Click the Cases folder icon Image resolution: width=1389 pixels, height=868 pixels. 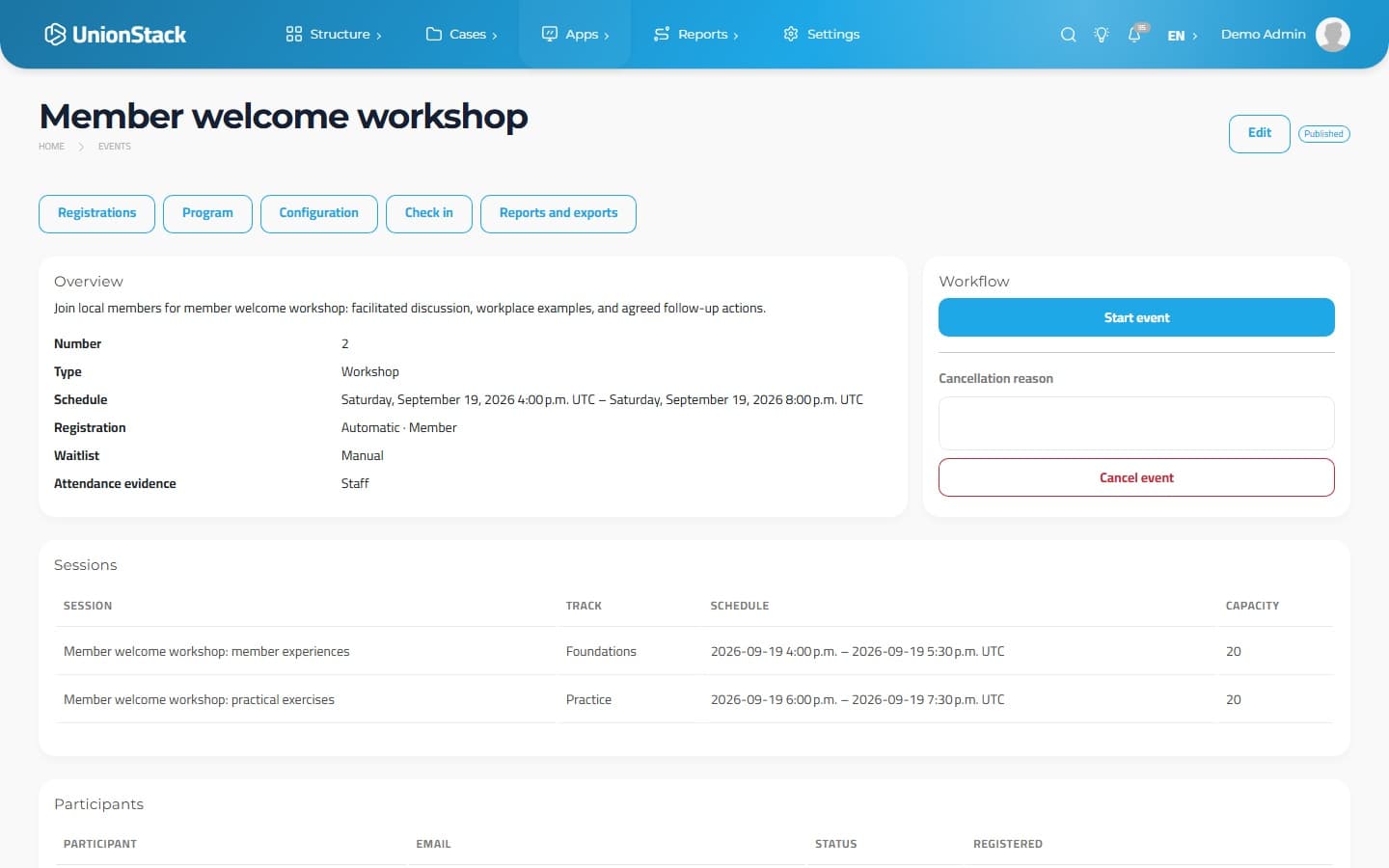[x=434, y=34]
